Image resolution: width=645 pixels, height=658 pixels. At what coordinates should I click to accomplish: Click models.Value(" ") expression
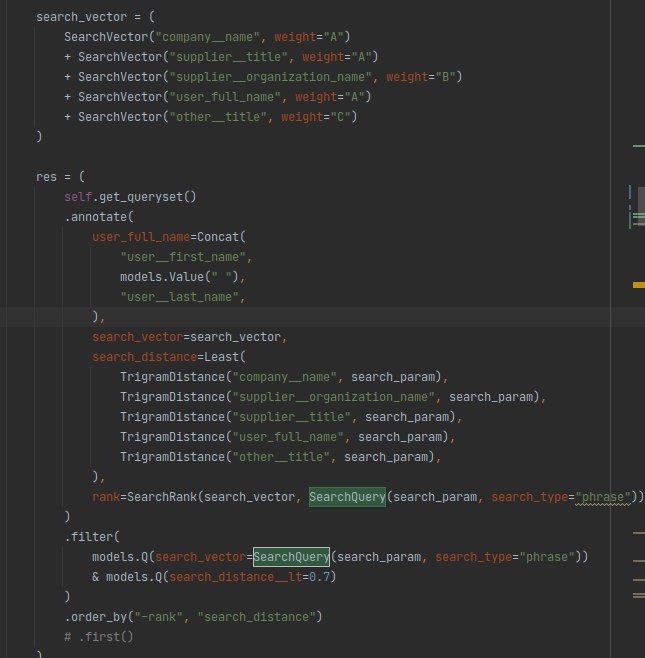(179, 277)
